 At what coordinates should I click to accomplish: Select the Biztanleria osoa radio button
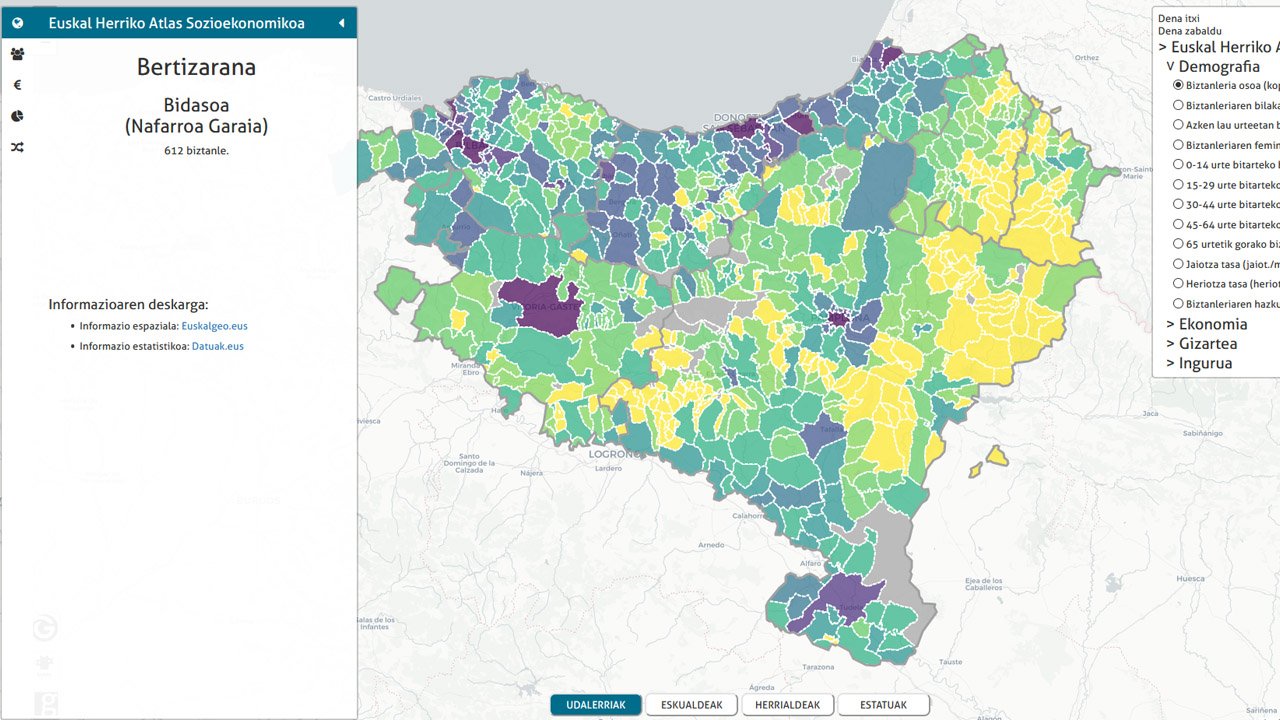pos(1178,86)
